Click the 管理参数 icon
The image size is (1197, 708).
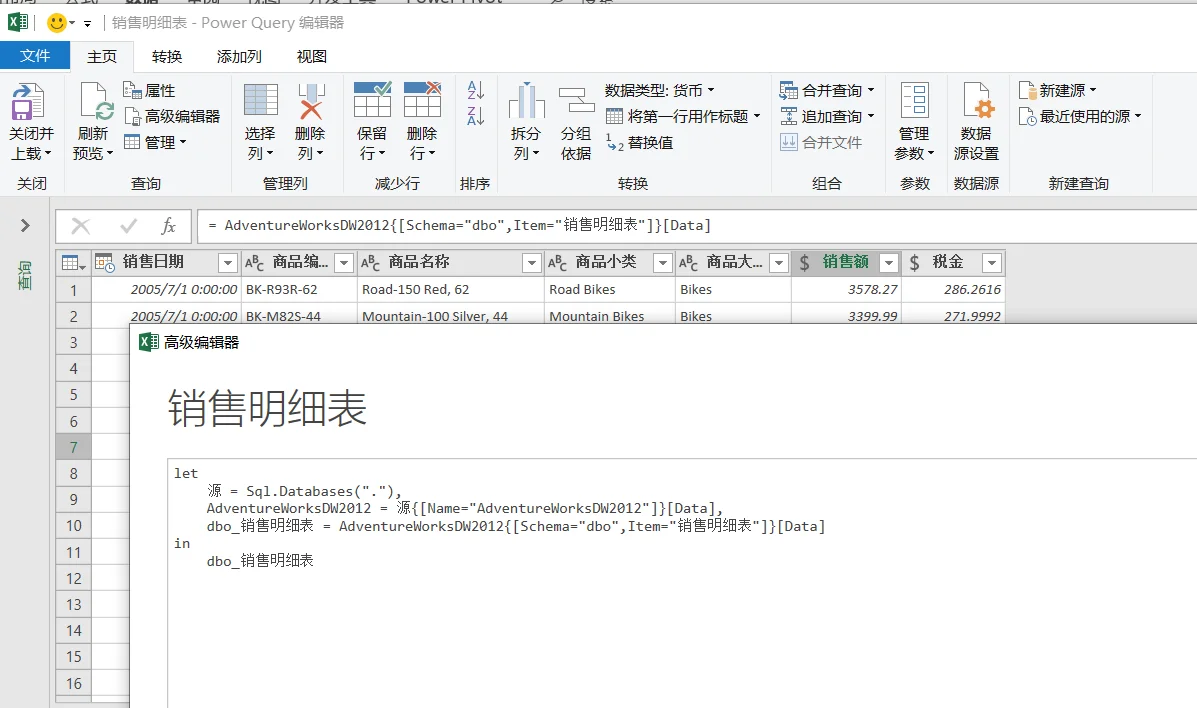click(x=915, y=100)
